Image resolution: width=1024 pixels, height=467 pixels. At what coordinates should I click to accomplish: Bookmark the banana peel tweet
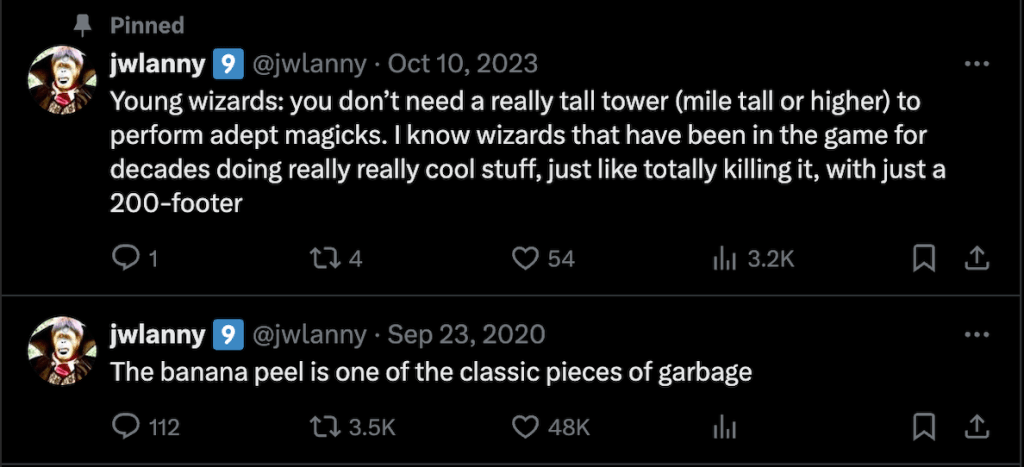[x=925, y=427]
